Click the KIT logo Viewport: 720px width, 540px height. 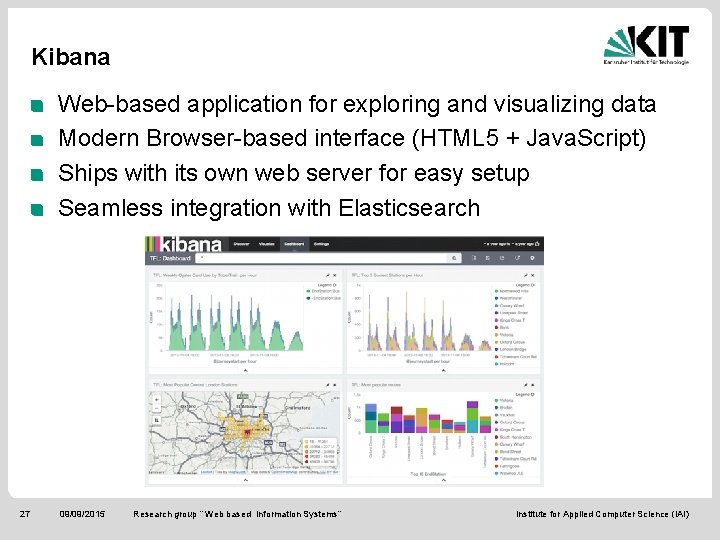click(x=647, y=45)
